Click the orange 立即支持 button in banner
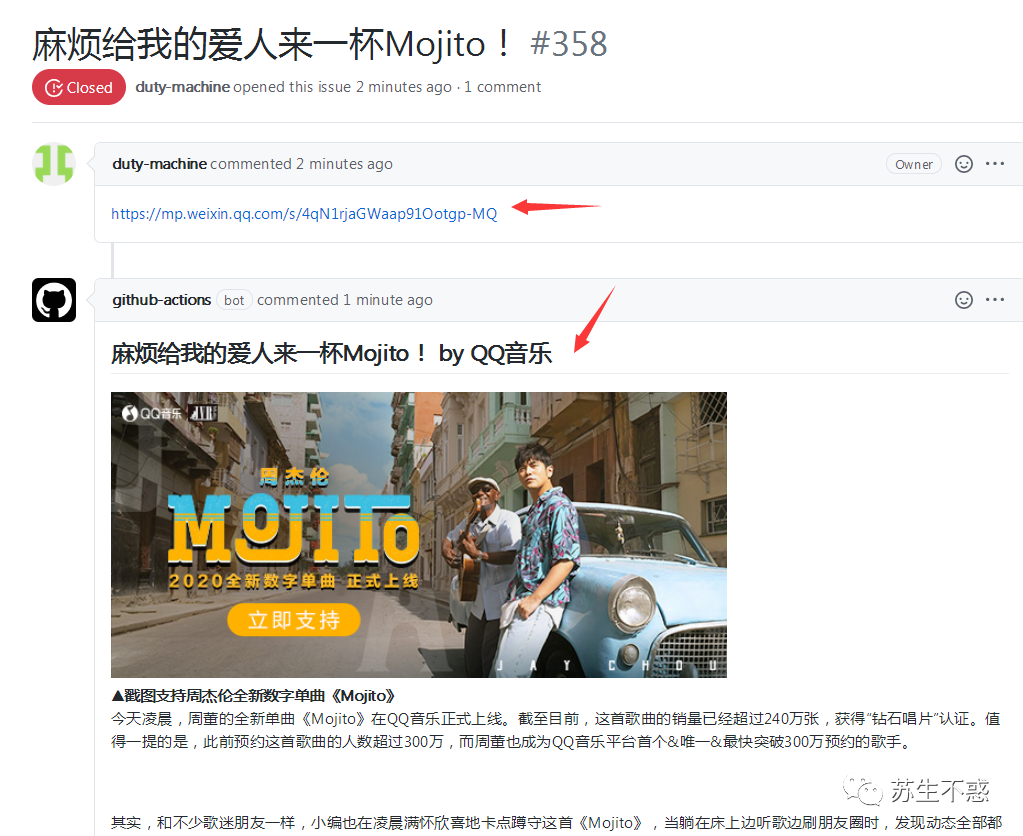Screen dimensions: 1023x836 (294, 620)
